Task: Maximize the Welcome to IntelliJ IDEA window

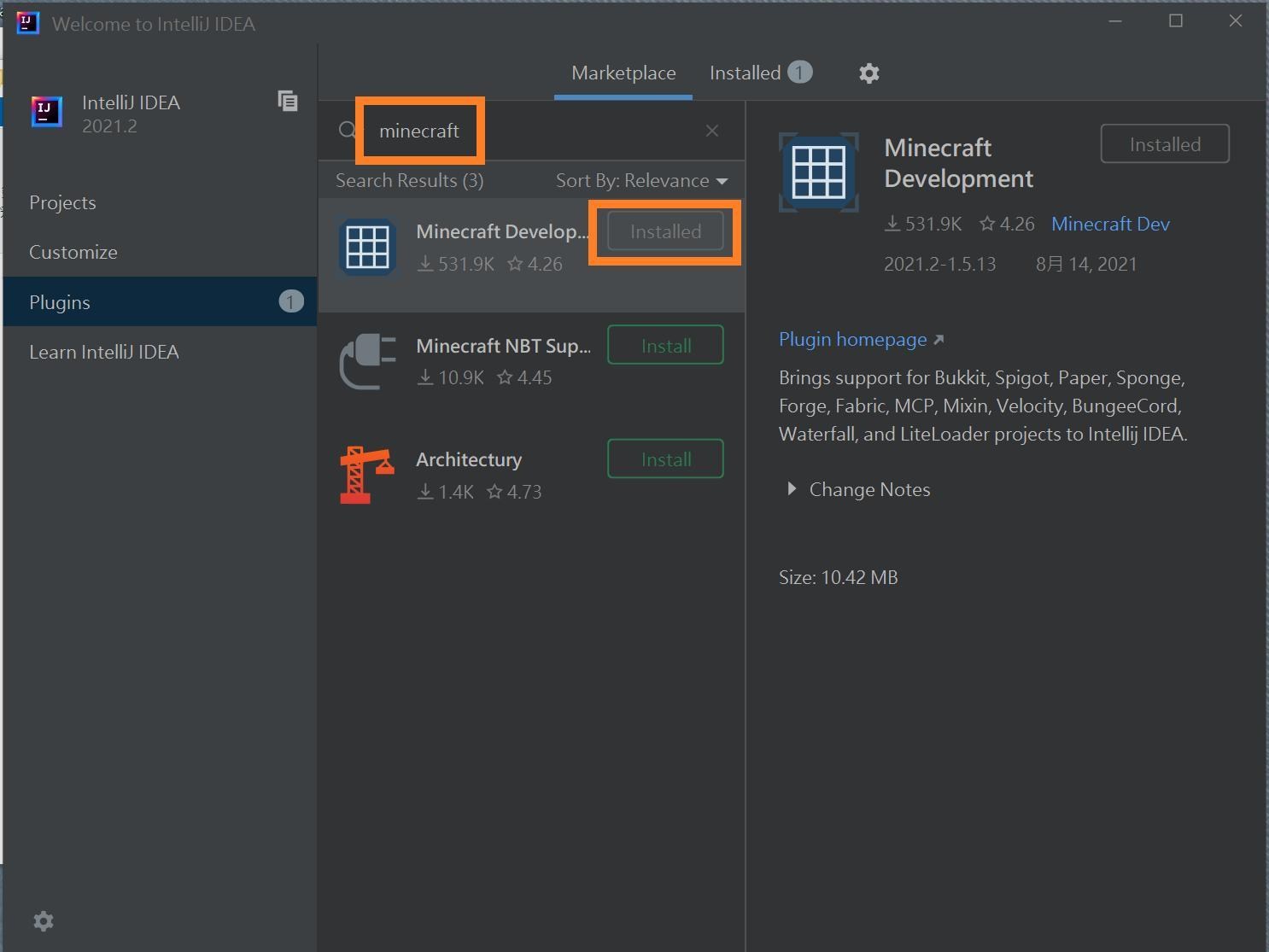Action: point(1176,21)
